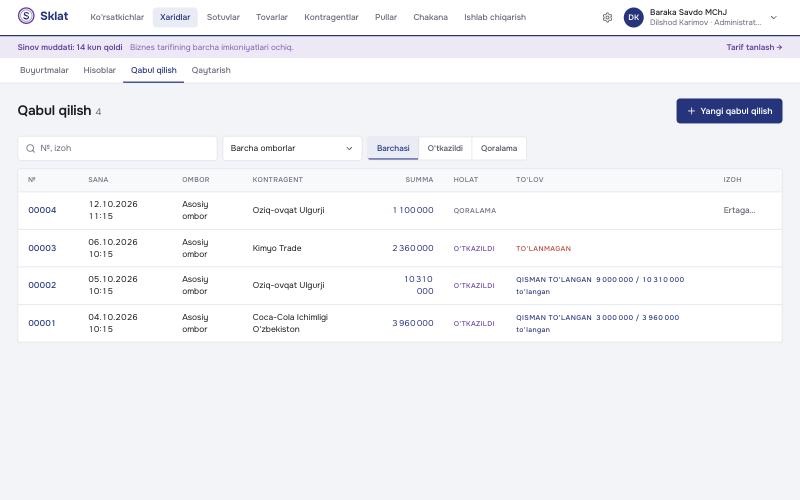Open the Barcha omborlar warehouse dropdown
The height and width of the screenshot is (500, 800).
pyautogui.click(x=292, y=148)
